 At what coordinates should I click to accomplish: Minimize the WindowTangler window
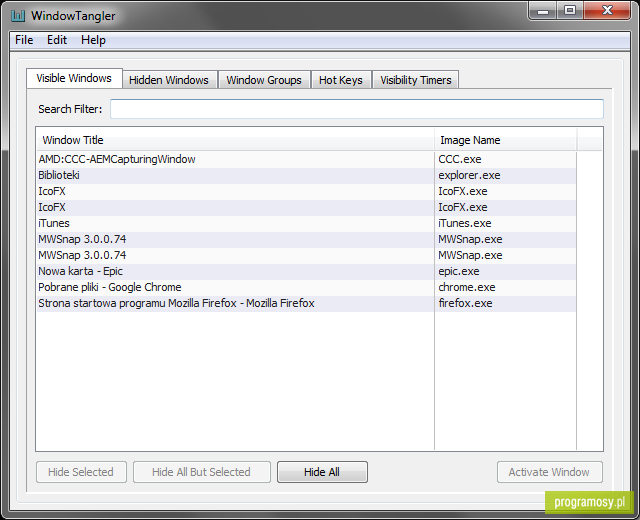(543, 11)
